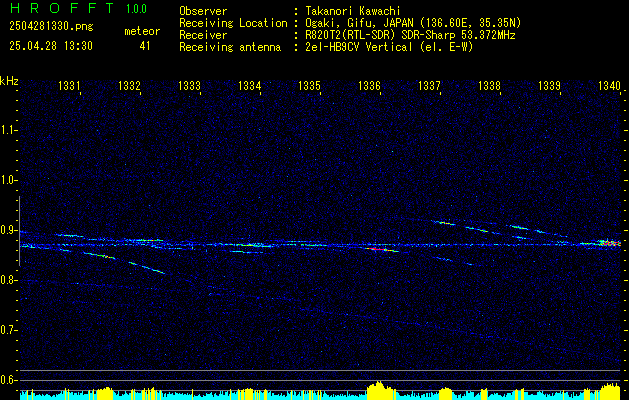Image resolution: width=629 pixels, height=400 pixels.
Task: Click the 1.1 kHz axis label
Action: pos(8,130)
